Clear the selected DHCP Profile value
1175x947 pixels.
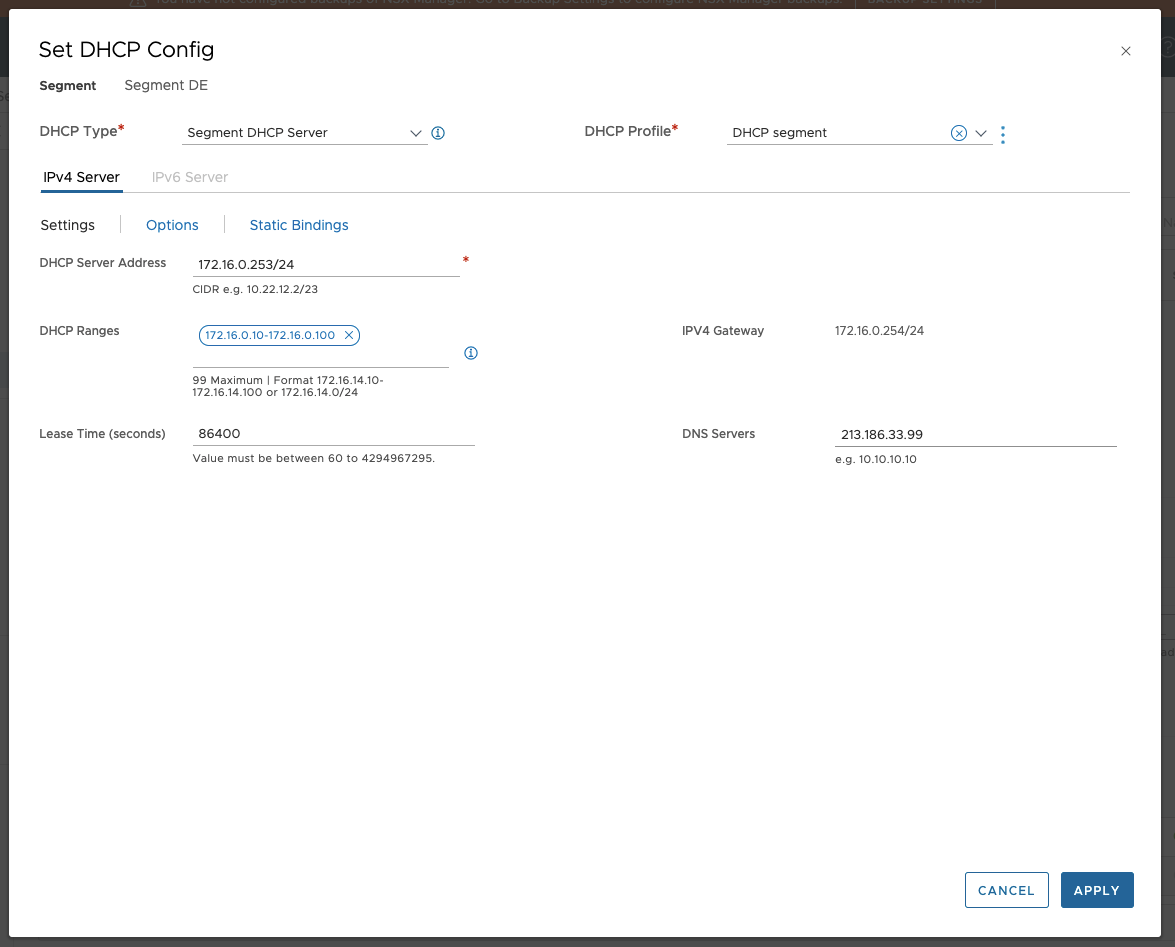click(958, 133)
